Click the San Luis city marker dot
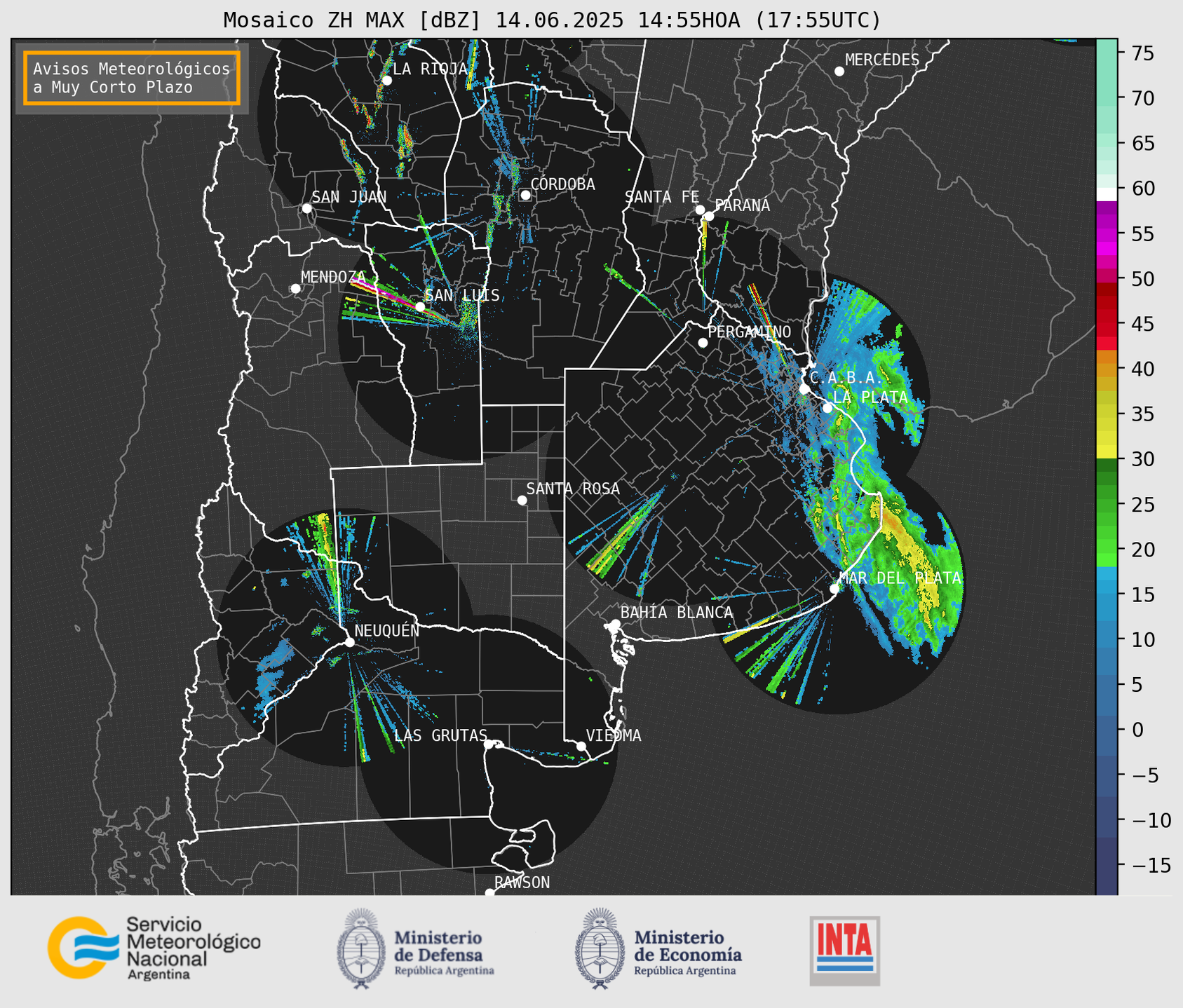 point(420,306)
